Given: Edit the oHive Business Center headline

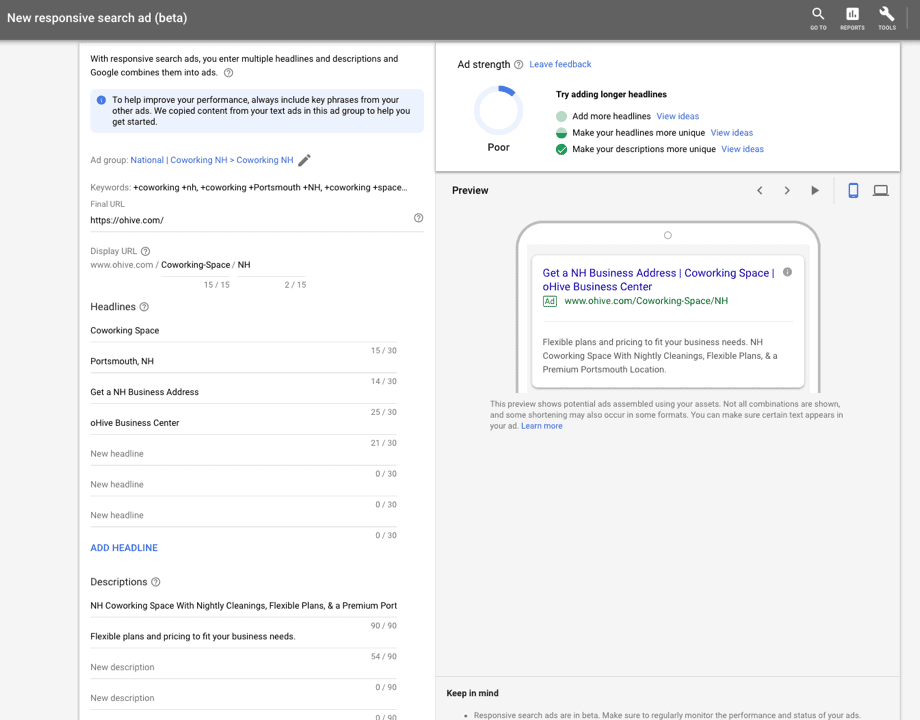Looking at the screenshot, I should click(x=243, y=423).
